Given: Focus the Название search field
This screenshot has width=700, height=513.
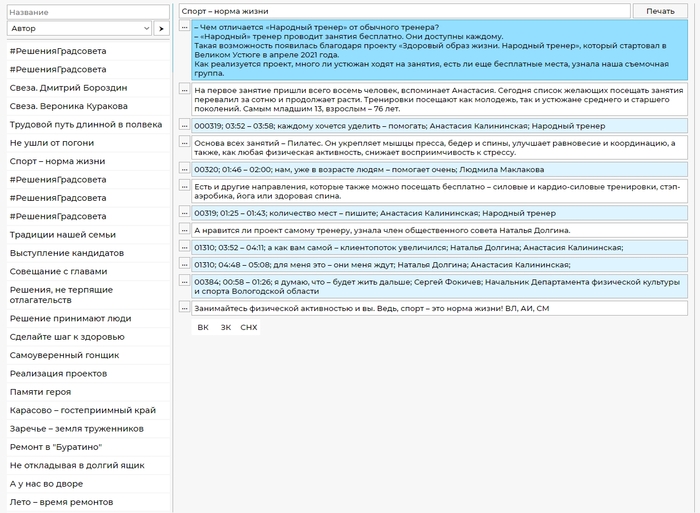Looking at the screenshot, I should pos(88,12).
